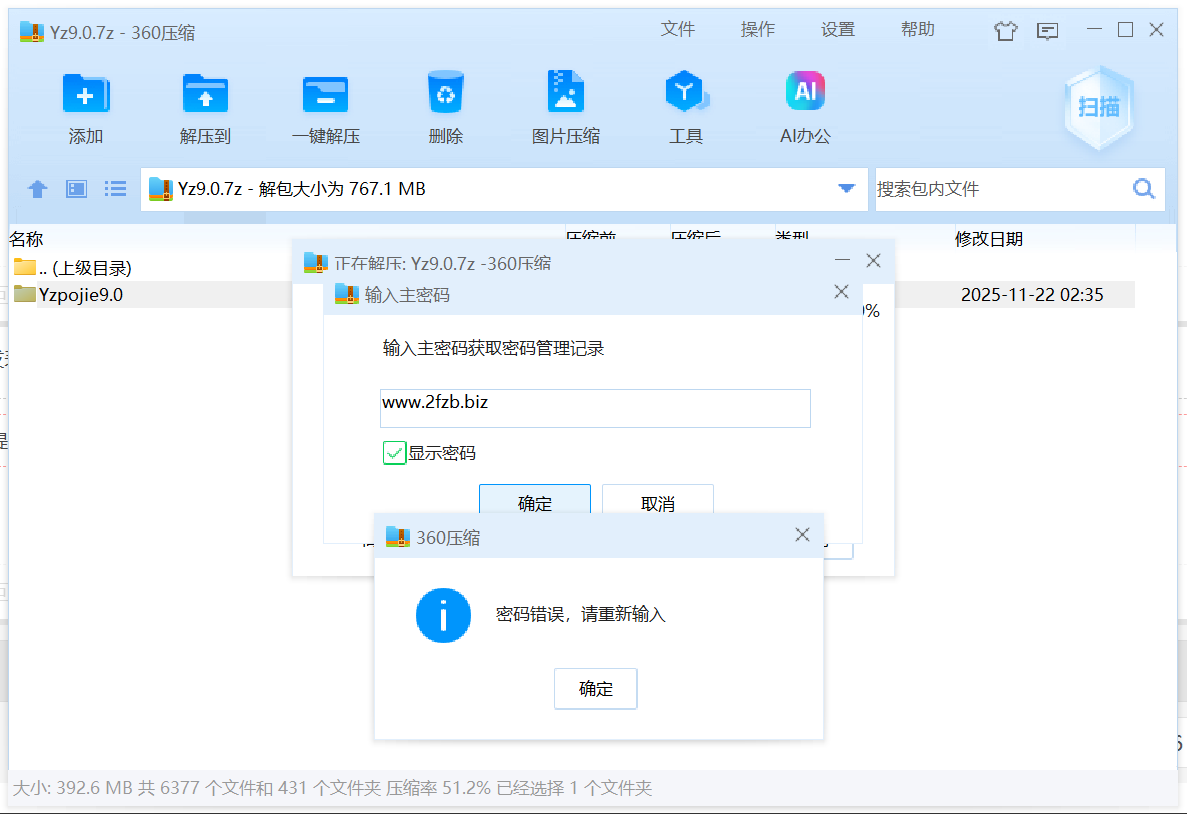Click the 扫描 scan hexagon badge
1187x815 pixels.
point(1098,107)
